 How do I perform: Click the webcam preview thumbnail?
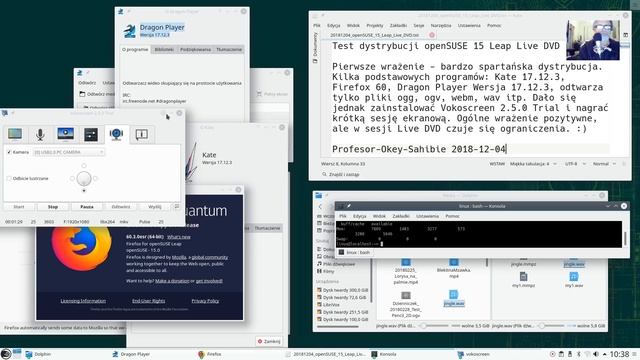pos(593,40)
